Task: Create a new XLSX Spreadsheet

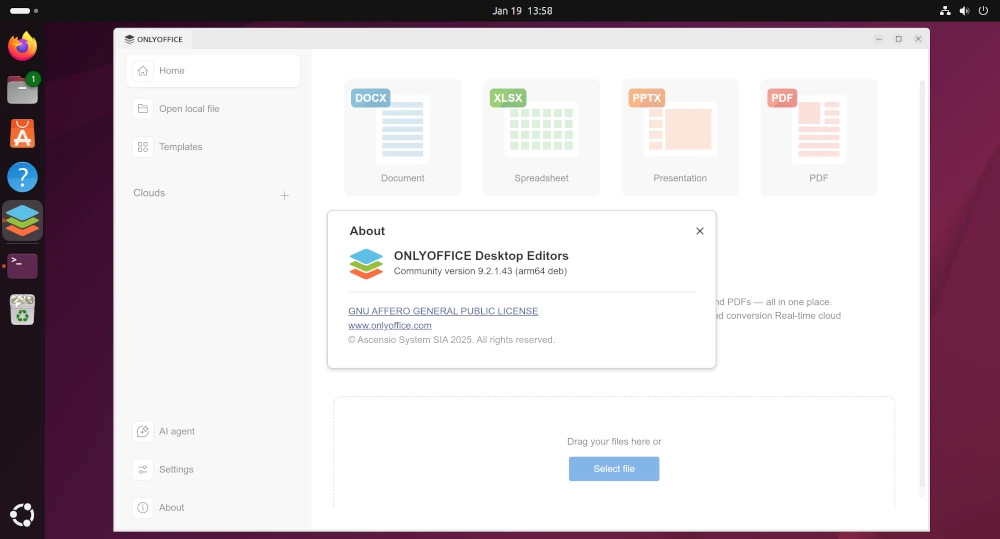Action: [x=541, y=137]
